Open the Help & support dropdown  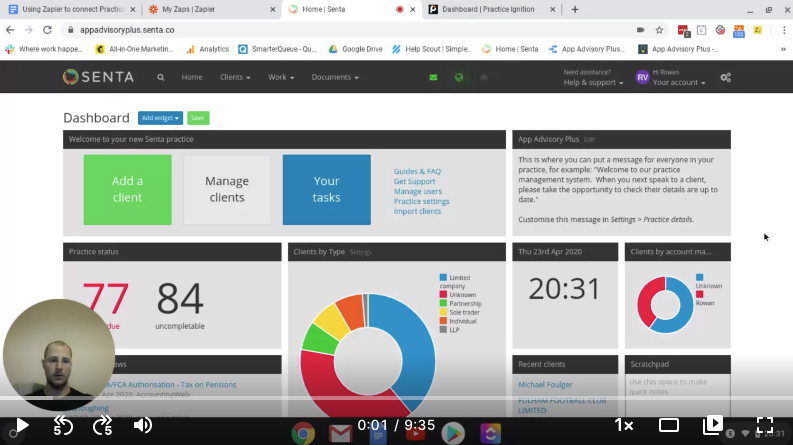pyautogui.click(x=593, y=82)
